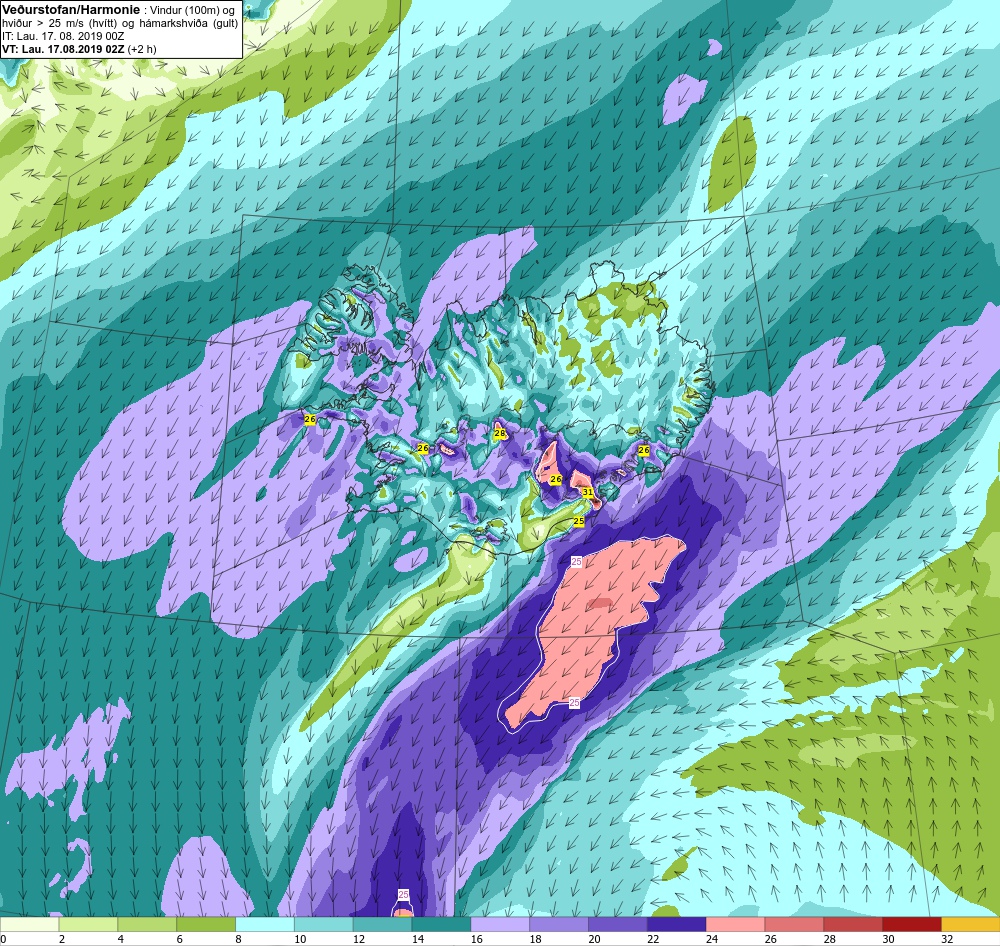Click the legend scale number 30
The image size is (1000, 946).
click(x=888, y=939)
